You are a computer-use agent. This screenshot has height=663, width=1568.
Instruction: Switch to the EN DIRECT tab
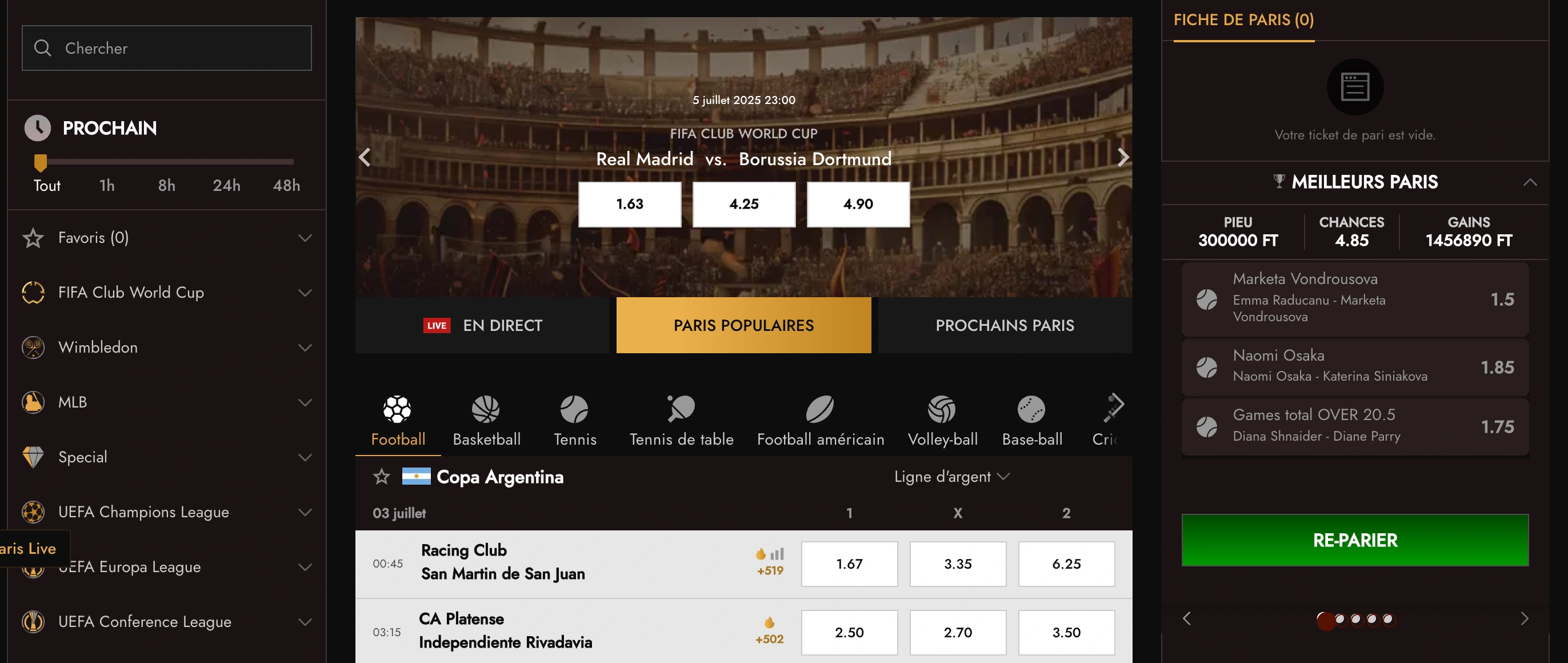483,326
